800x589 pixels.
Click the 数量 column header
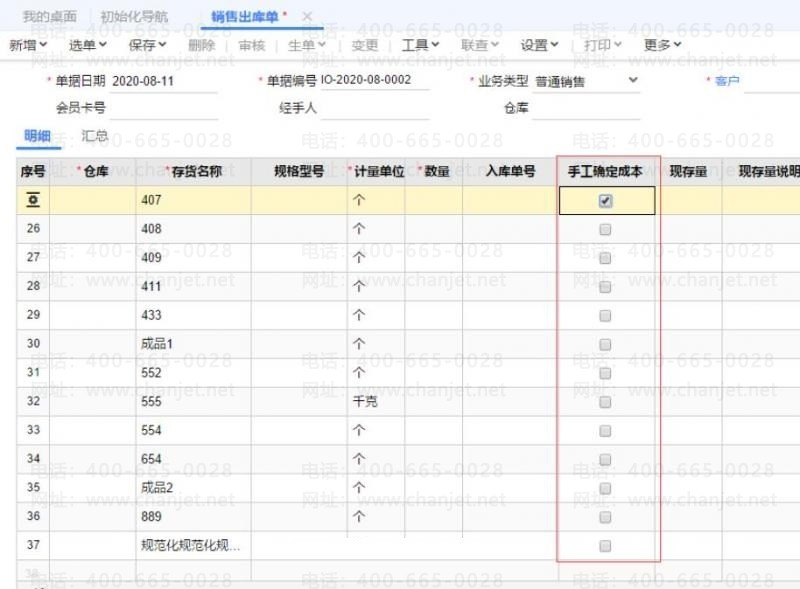[434, 171]
